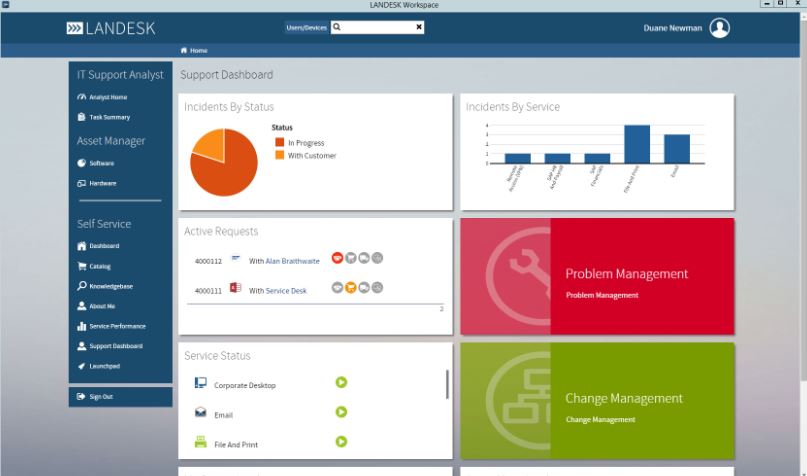Click the Duane Newman user name
This screenshot has height=476, width=807.
click(673, 28)
